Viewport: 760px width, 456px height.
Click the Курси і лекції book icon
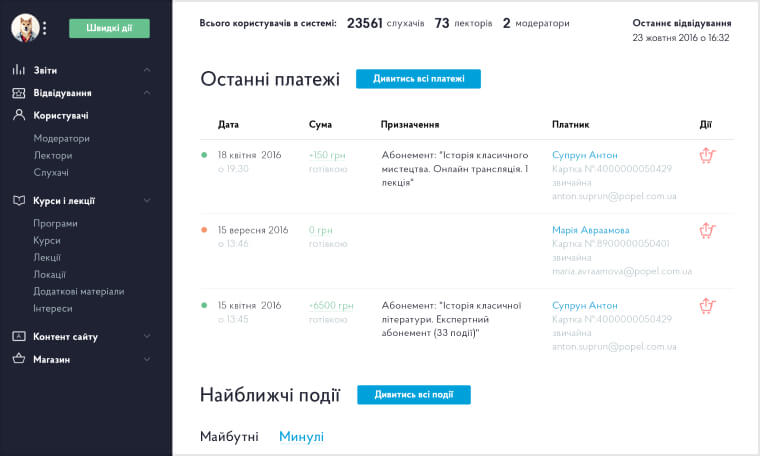pyautogui.click(x=18, y=200)
